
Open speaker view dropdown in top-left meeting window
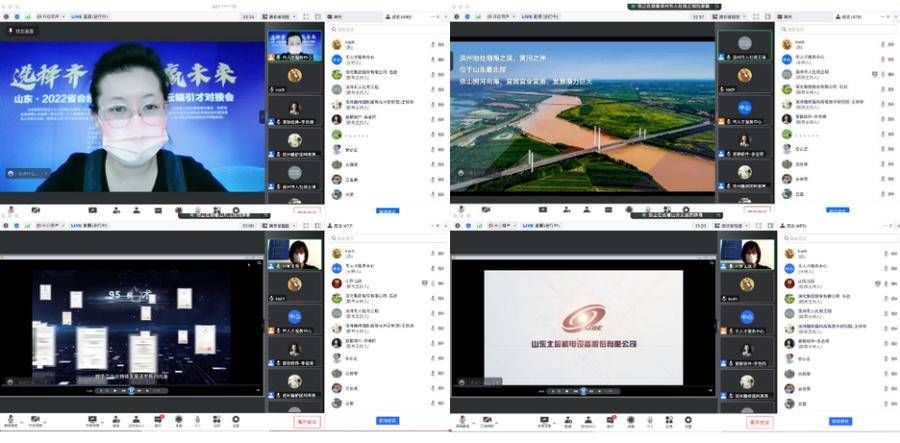tap(280, 17)
